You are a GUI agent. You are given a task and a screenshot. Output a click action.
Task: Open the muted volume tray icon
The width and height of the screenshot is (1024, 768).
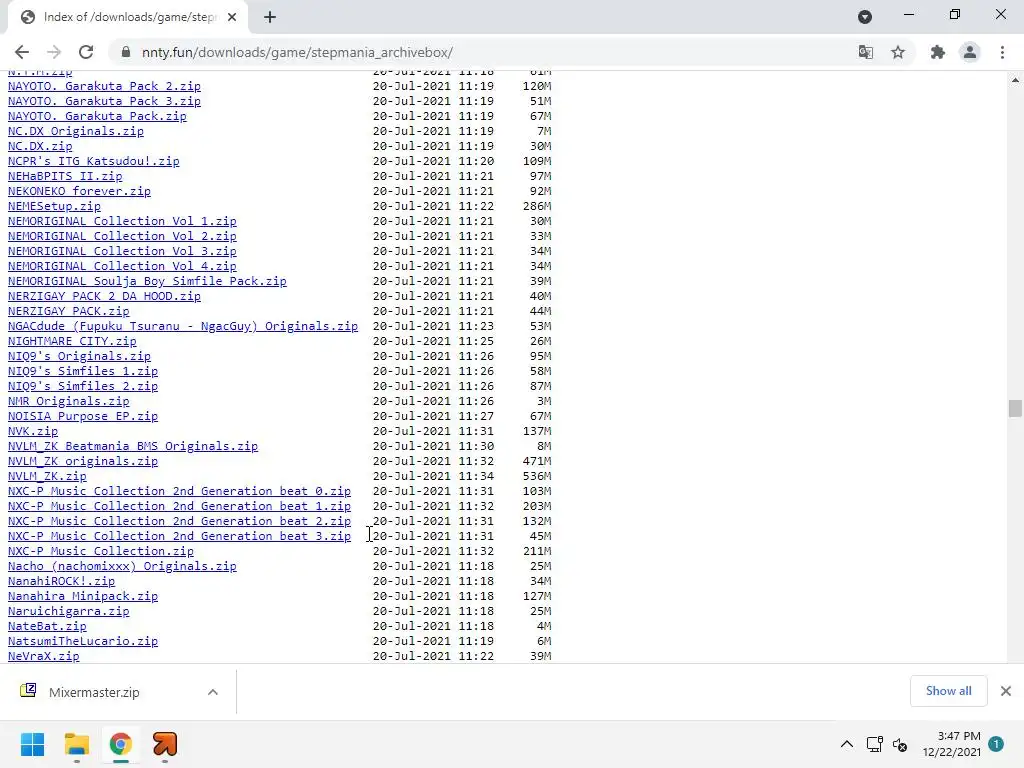[900, 744]
